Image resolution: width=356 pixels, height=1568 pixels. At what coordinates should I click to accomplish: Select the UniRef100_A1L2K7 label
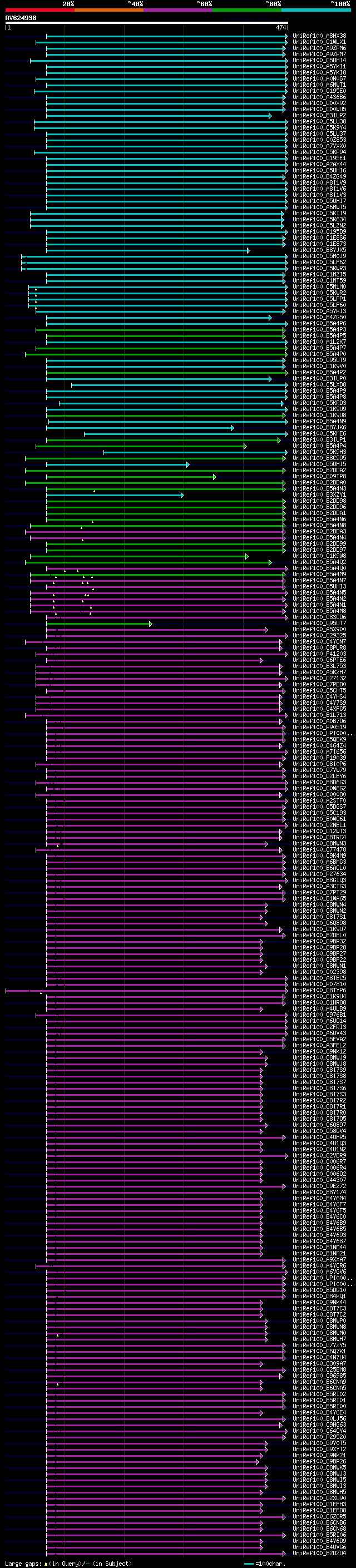coord(319,342)
